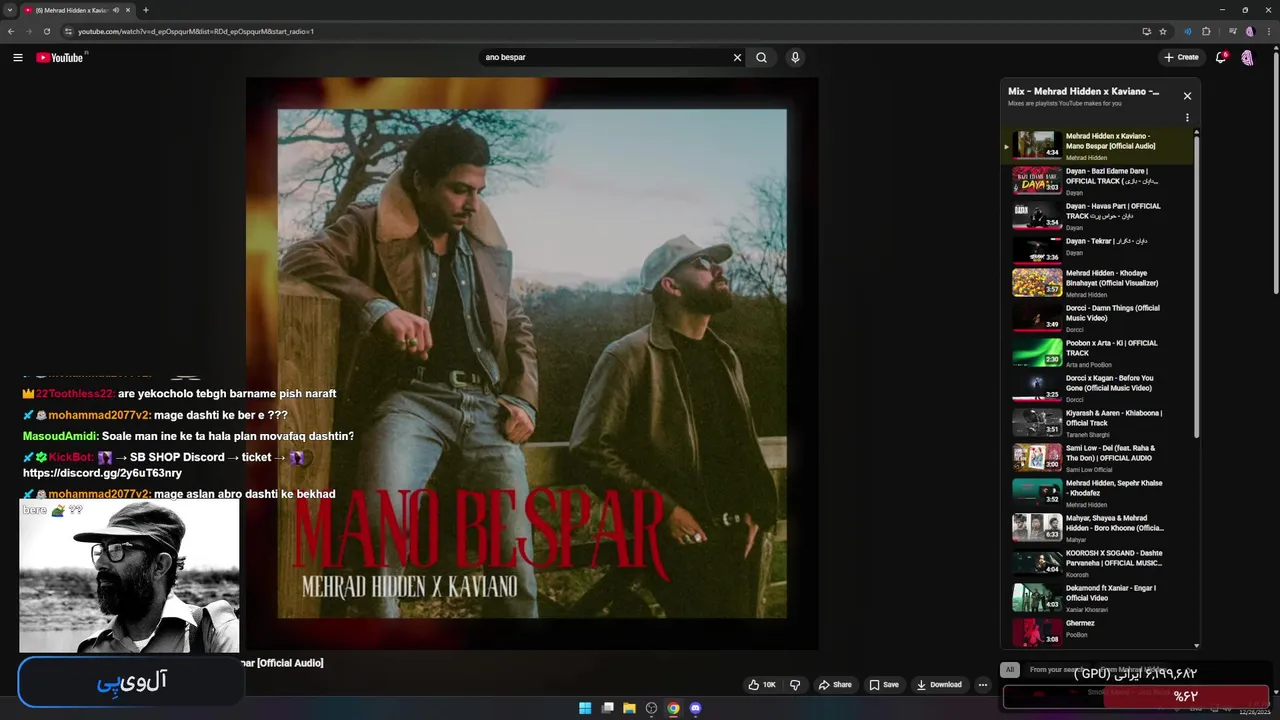Focus the browser address bar
The image size is (1280, 720).
coord(600,31)
